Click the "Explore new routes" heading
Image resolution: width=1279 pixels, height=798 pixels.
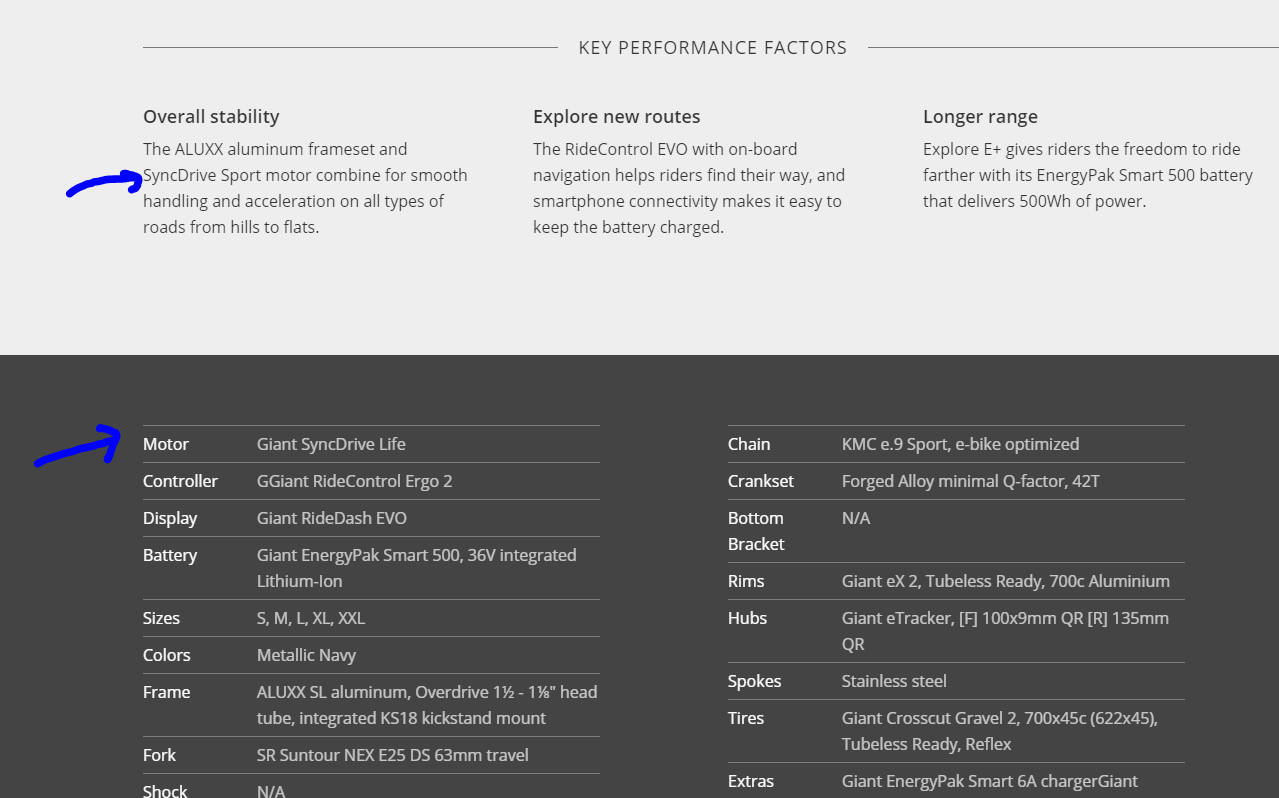tap(616, 116)
